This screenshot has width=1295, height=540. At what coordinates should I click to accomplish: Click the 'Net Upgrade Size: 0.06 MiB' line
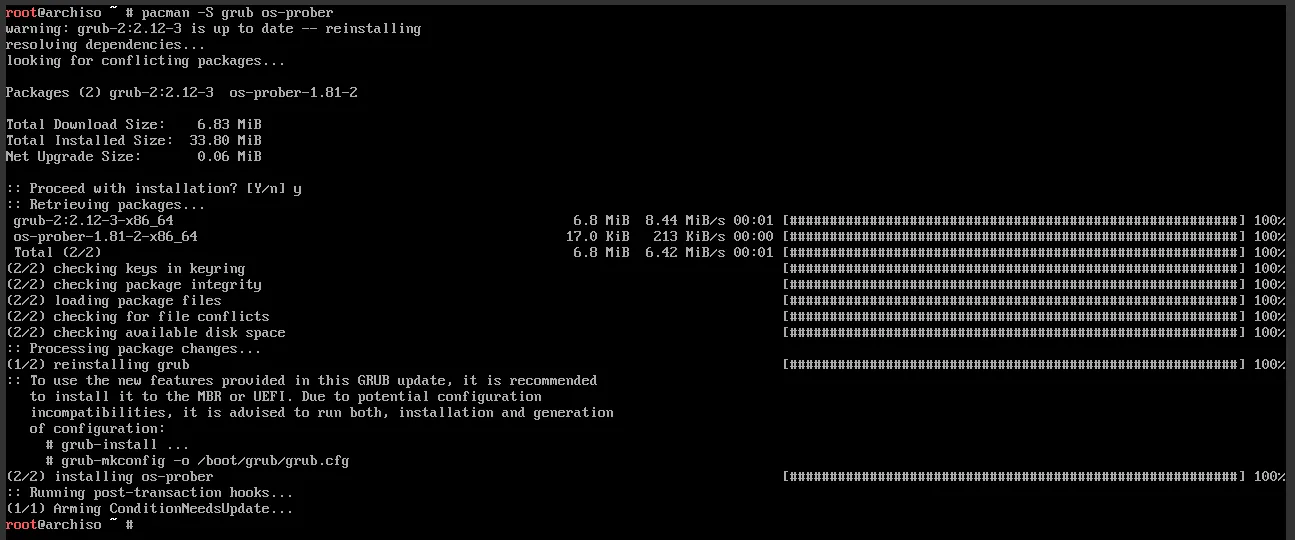(x=134, y=157)
